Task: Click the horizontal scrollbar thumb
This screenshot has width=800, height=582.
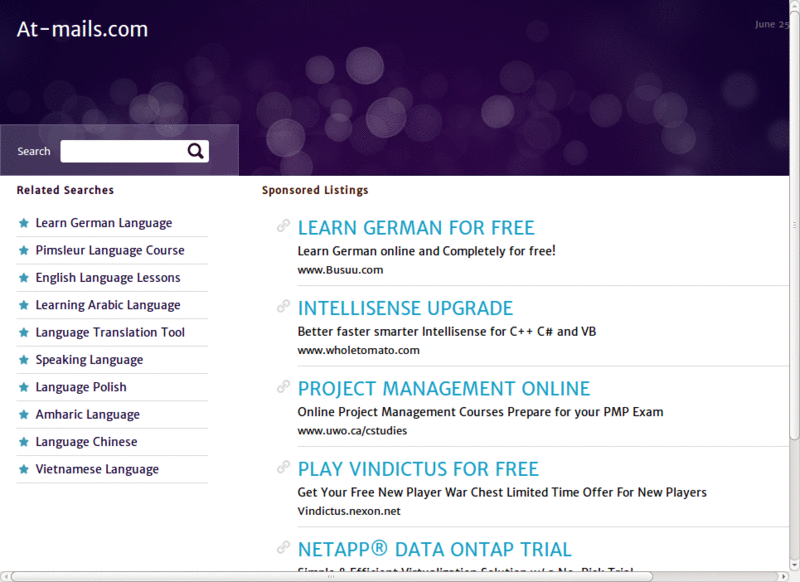Action: (x=332, y=577)
